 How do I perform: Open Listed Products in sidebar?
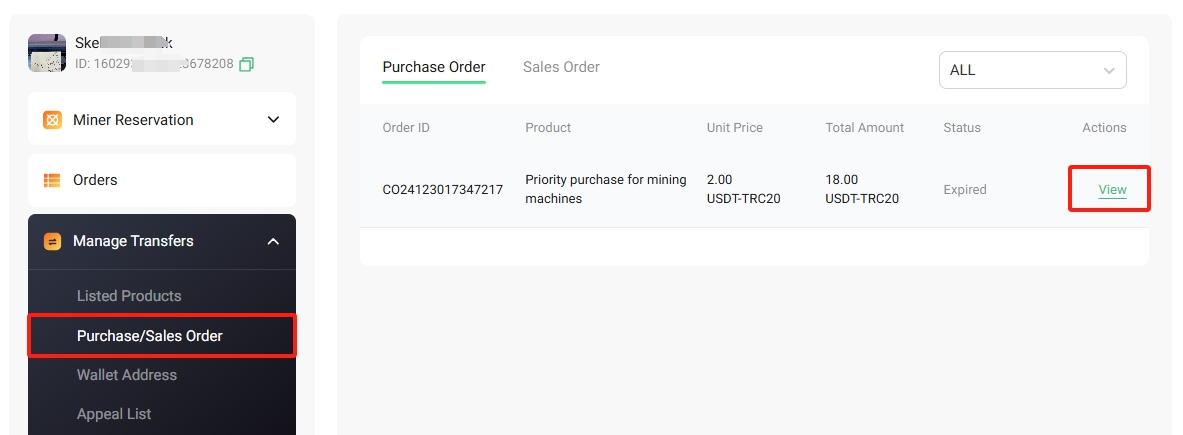tap(129, 296)
